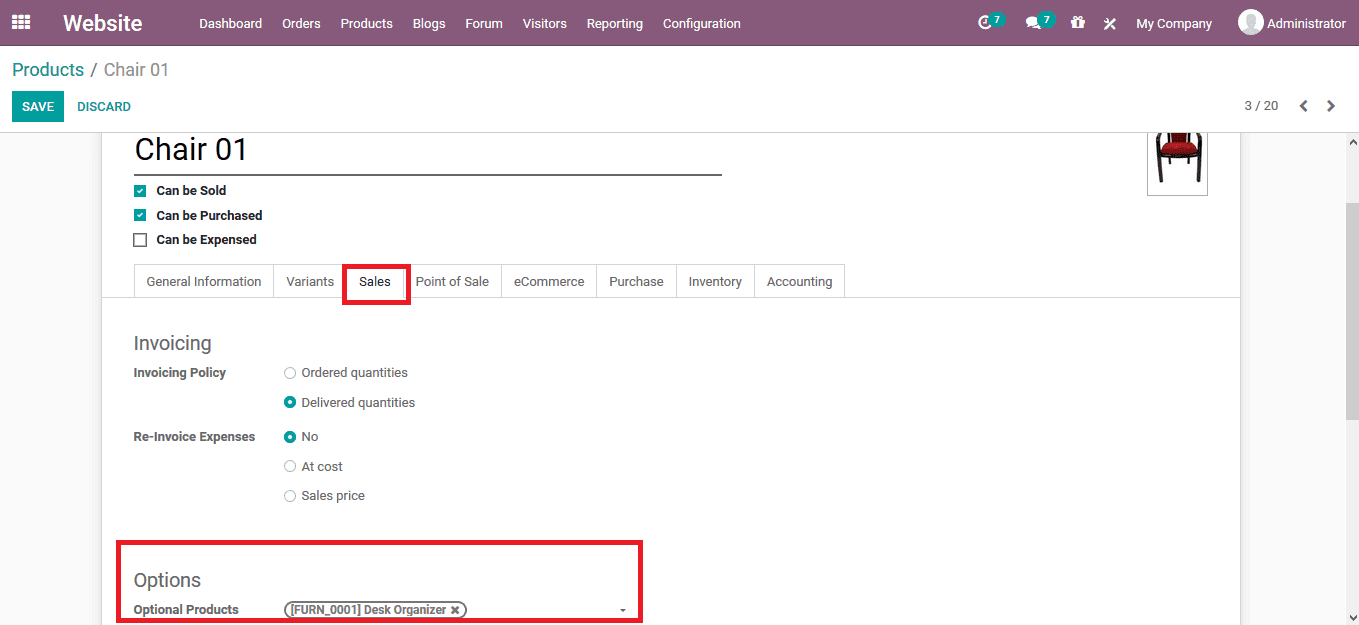
Task: Select Sales price re-invoice option
Action: point(290,496)
